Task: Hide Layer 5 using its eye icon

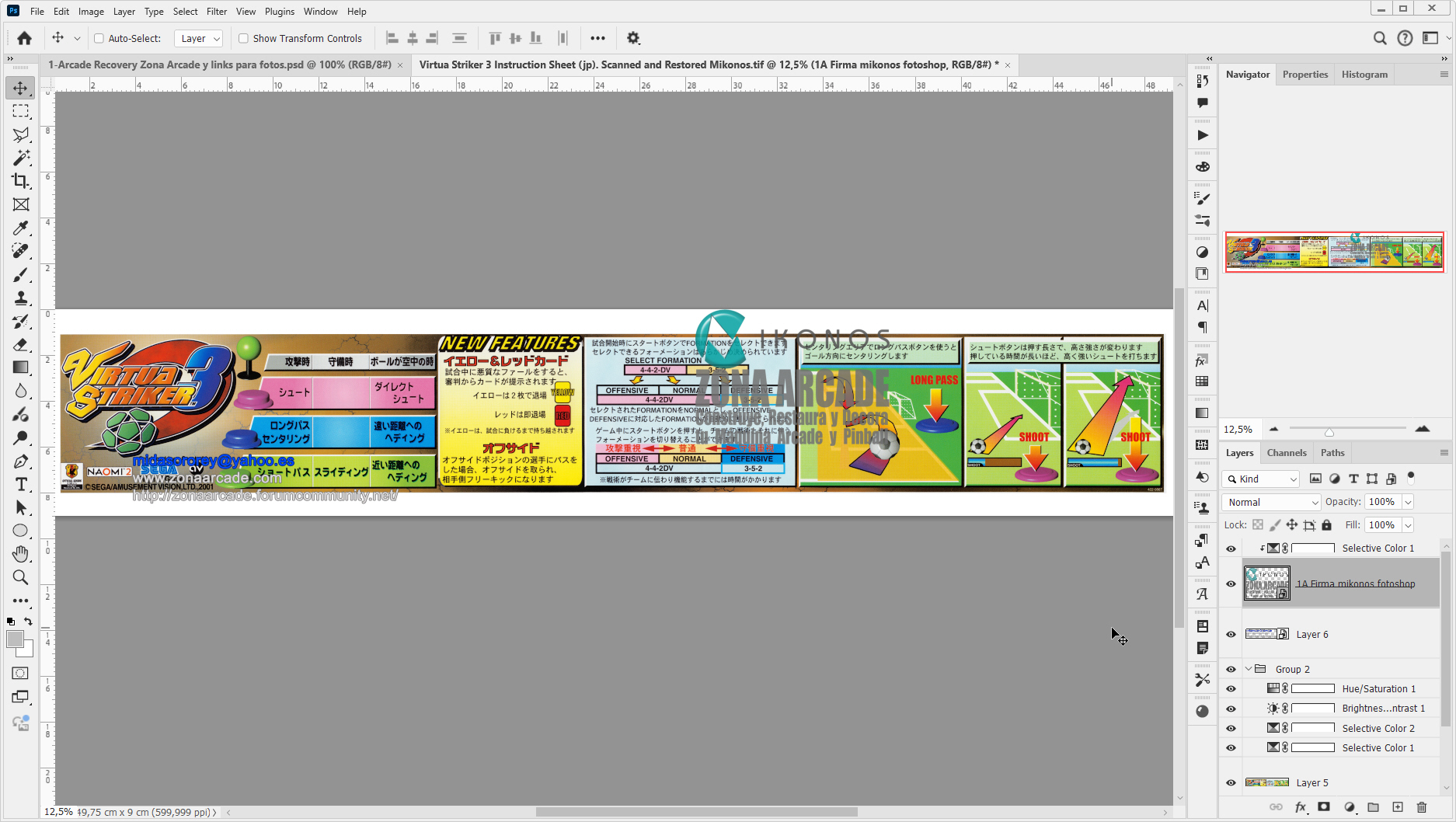Action: pyautogui.click(x=1231, y=782)
